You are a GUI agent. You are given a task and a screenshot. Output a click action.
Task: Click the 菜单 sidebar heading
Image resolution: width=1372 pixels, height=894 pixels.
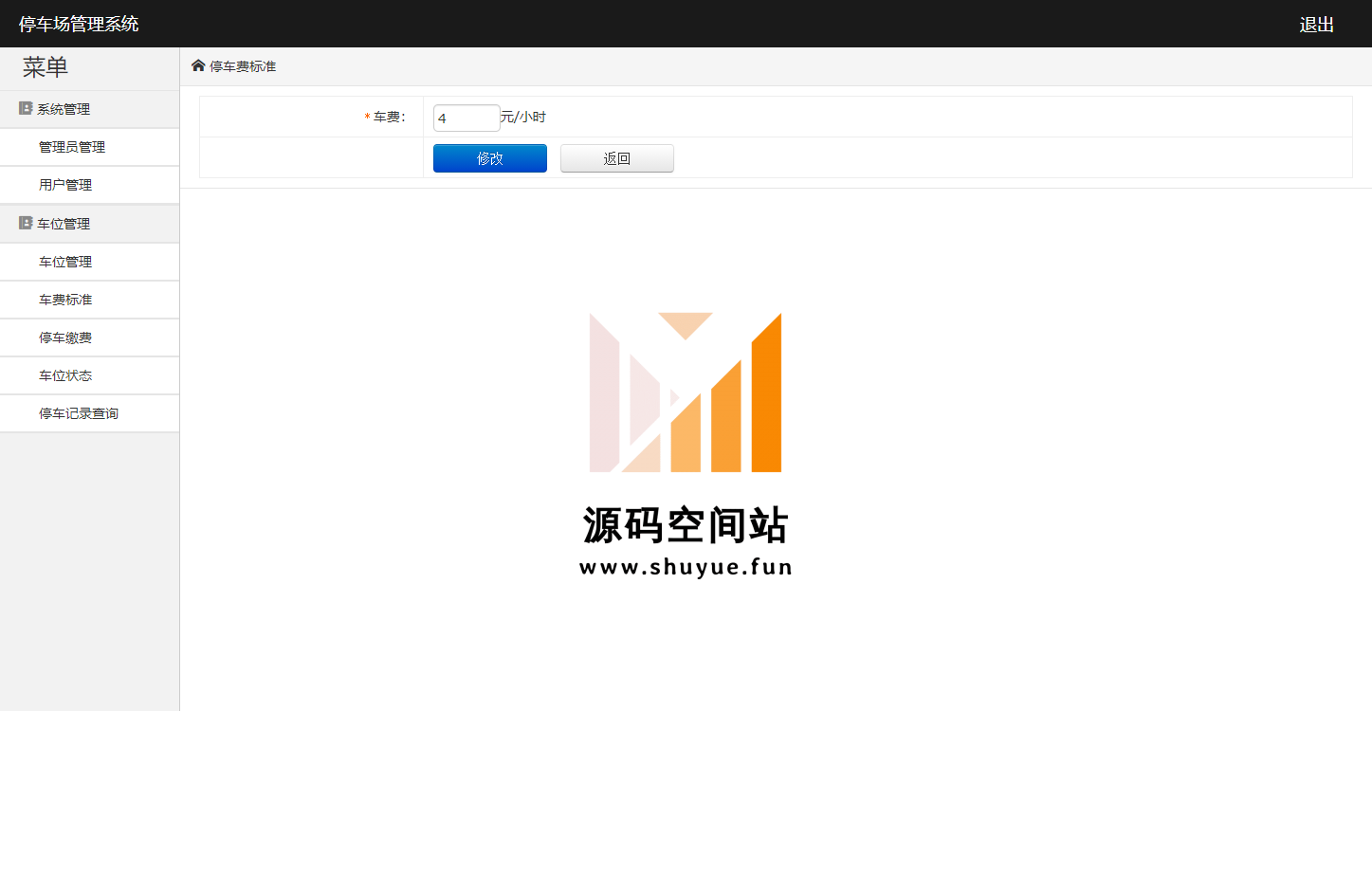(x=46, y=67)
